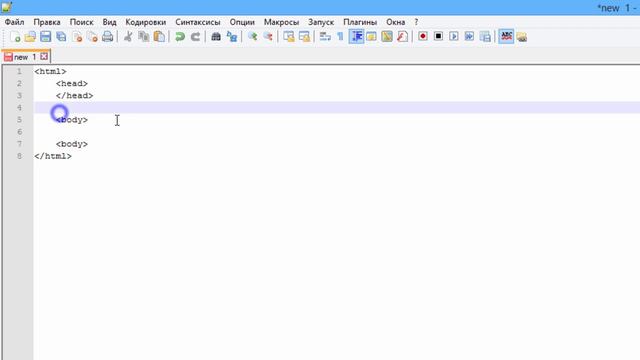Click the <body> tag on line 5
The image size is (640, 360).
(72, 120)
